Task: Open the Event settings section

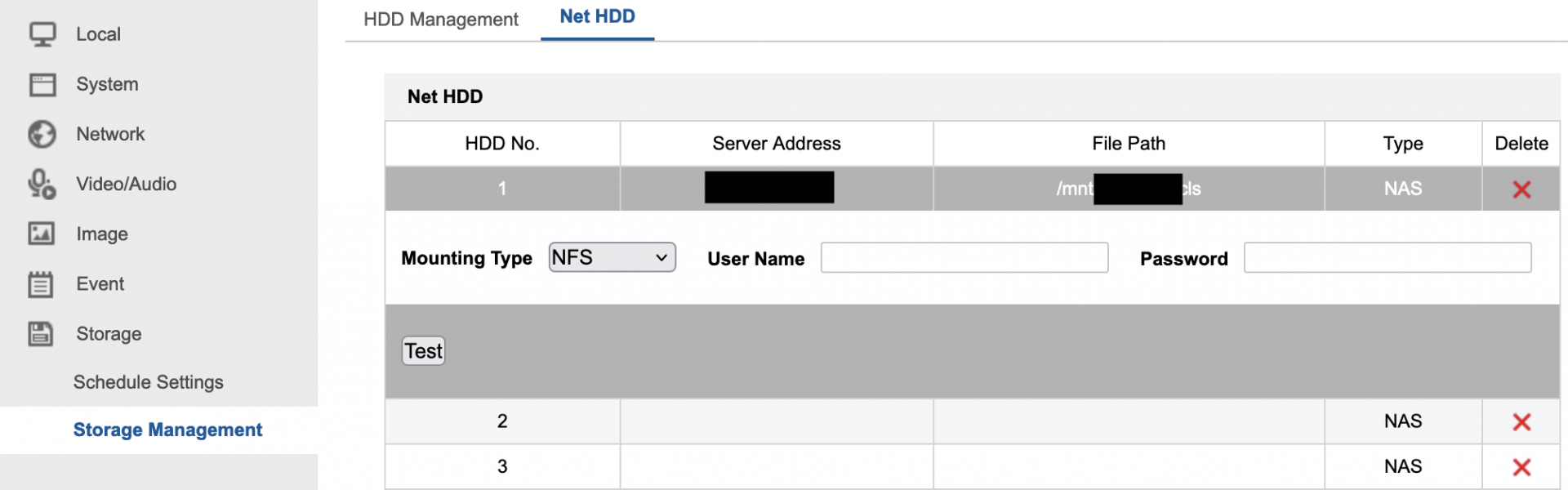Action: pos(100,283)
